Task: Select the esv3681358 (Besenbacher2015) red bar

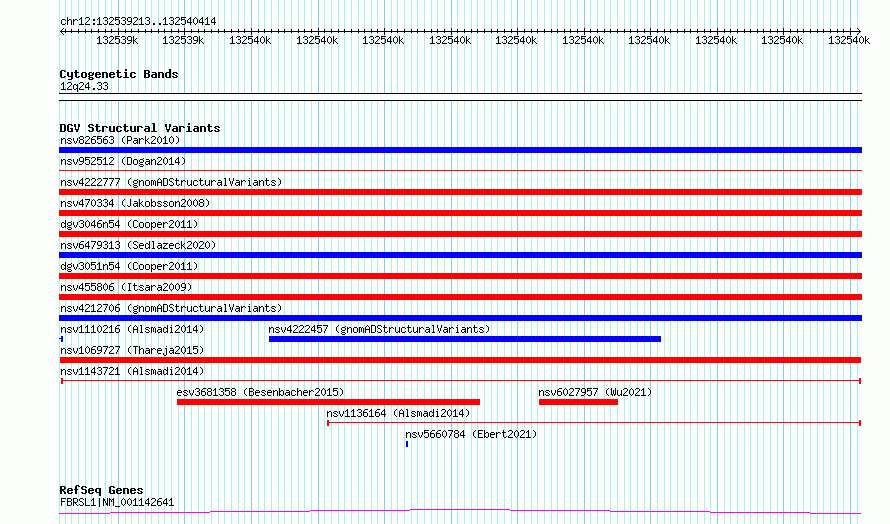Action: (328, 402)
